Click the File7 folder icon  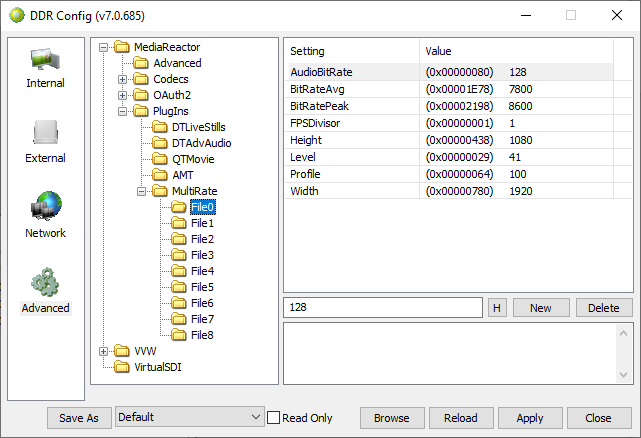[x=179, y=319]
